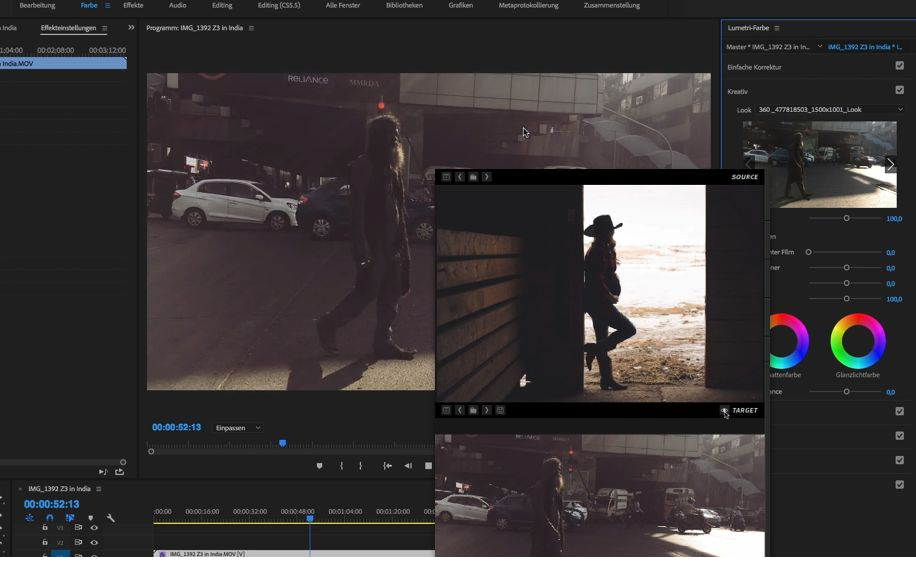Click the save icon in the TARGET bar
916x579 pixels.
[500, 410]
